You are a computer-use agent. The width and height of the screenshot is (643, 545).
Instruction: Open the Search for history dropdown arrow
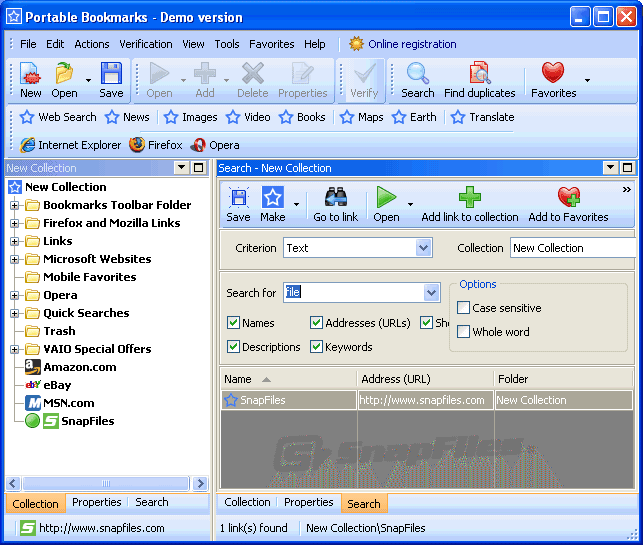pos(431,293)
